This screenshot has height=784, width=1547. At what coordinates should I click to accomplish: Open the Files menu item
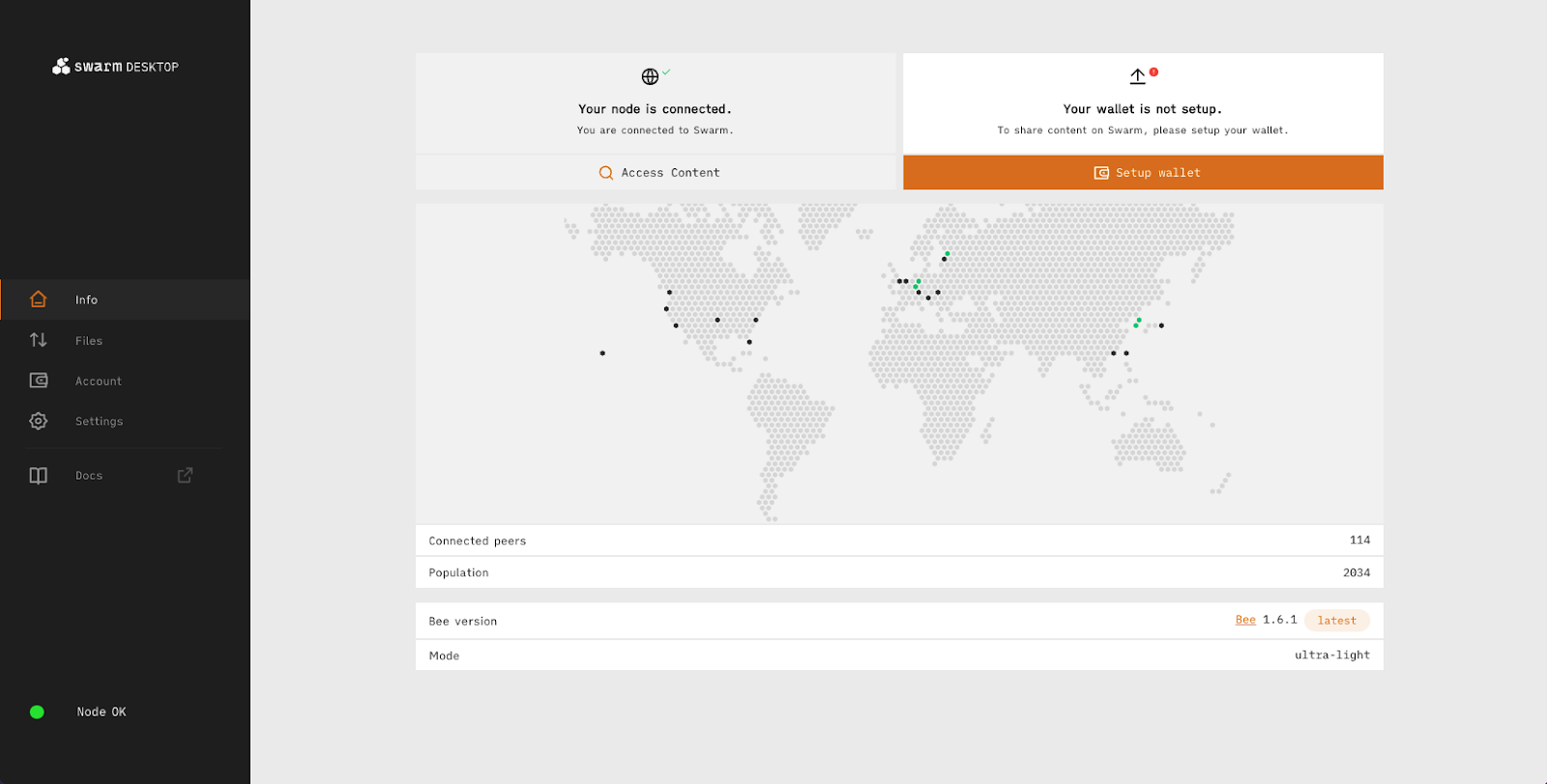(x=89, y=341)
